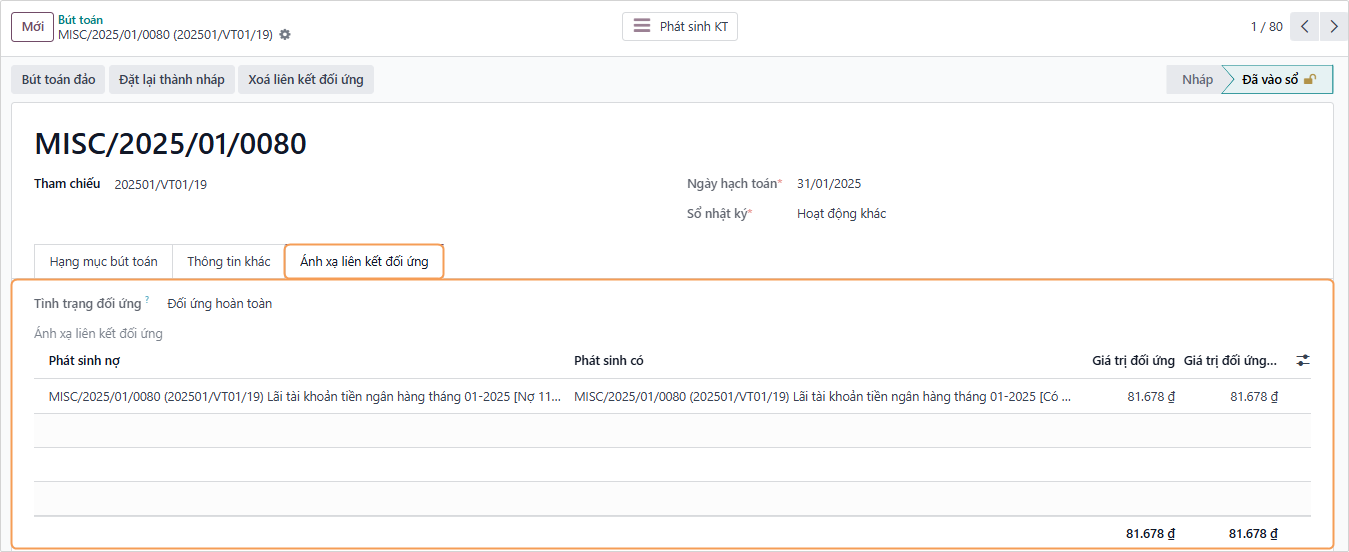Go to next record arrow
1349x552 pixels.
point(1334,27)
